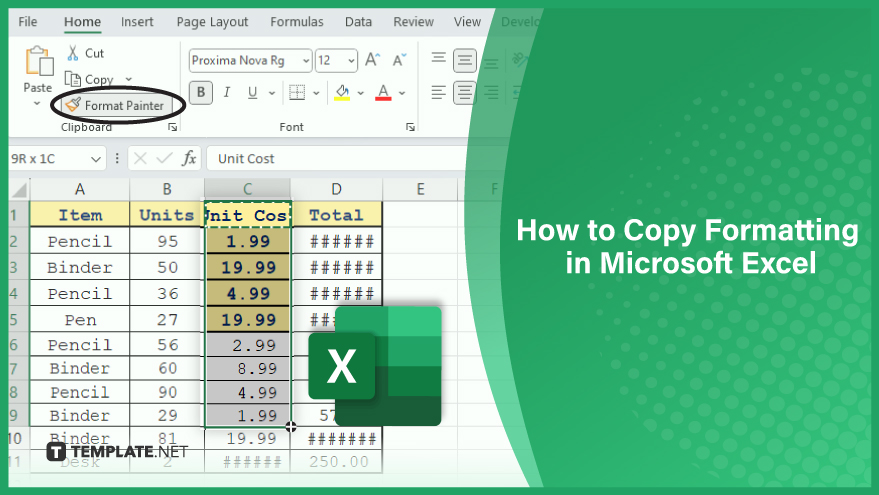Click Insert Function fx icon
Screen dimensions: 879x495
189,159
